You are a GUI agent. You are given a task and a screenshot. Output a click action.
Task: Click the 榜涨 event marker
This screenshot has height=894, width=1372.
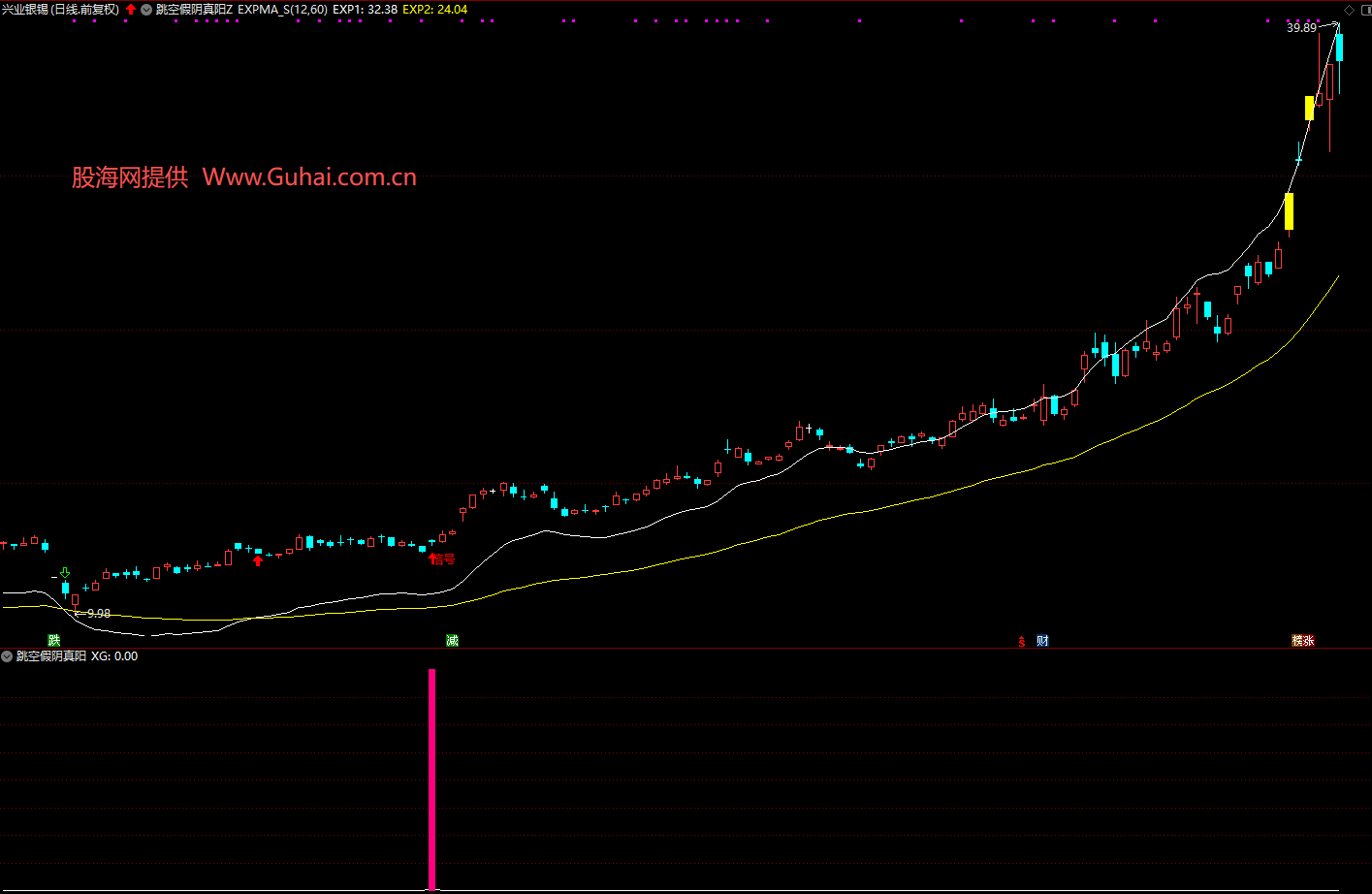[1302, 641]
